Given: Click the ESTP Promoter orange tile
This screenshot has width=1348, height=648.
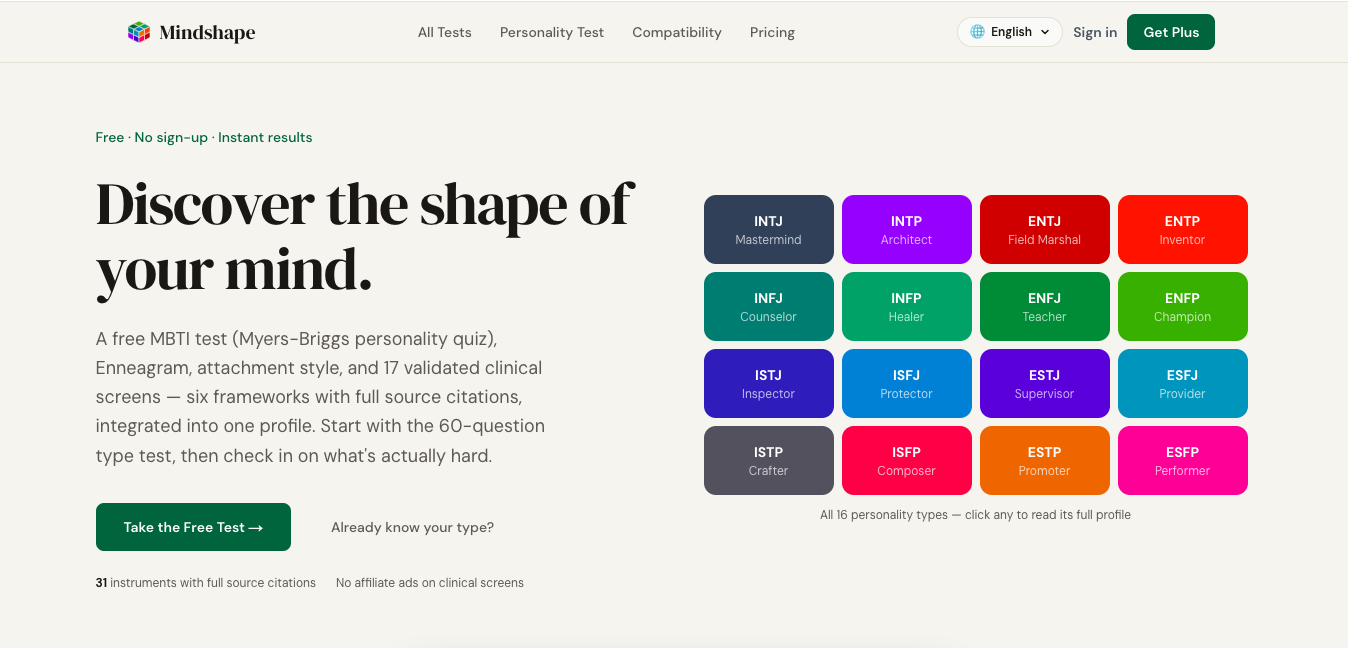Looking at the screenshot, I should pos(1045,461).
